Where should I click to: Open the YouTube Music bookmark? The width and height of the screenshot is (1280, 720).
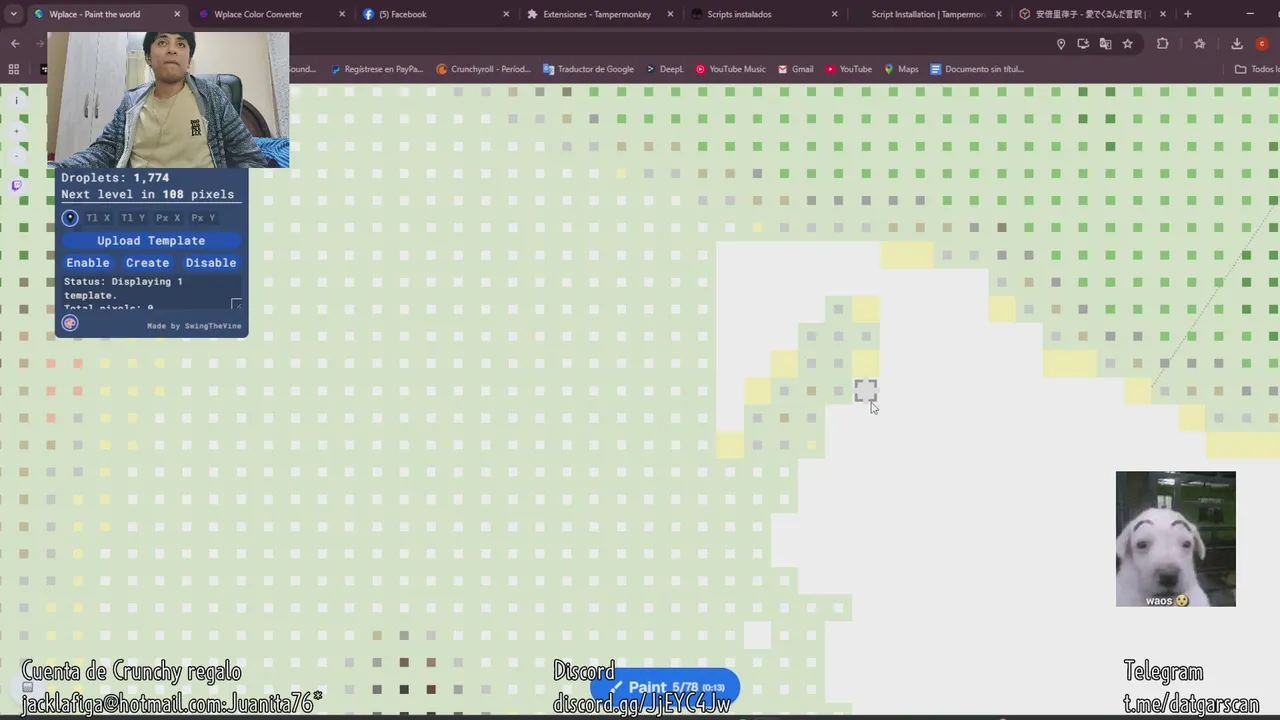(x=731, y=69)
